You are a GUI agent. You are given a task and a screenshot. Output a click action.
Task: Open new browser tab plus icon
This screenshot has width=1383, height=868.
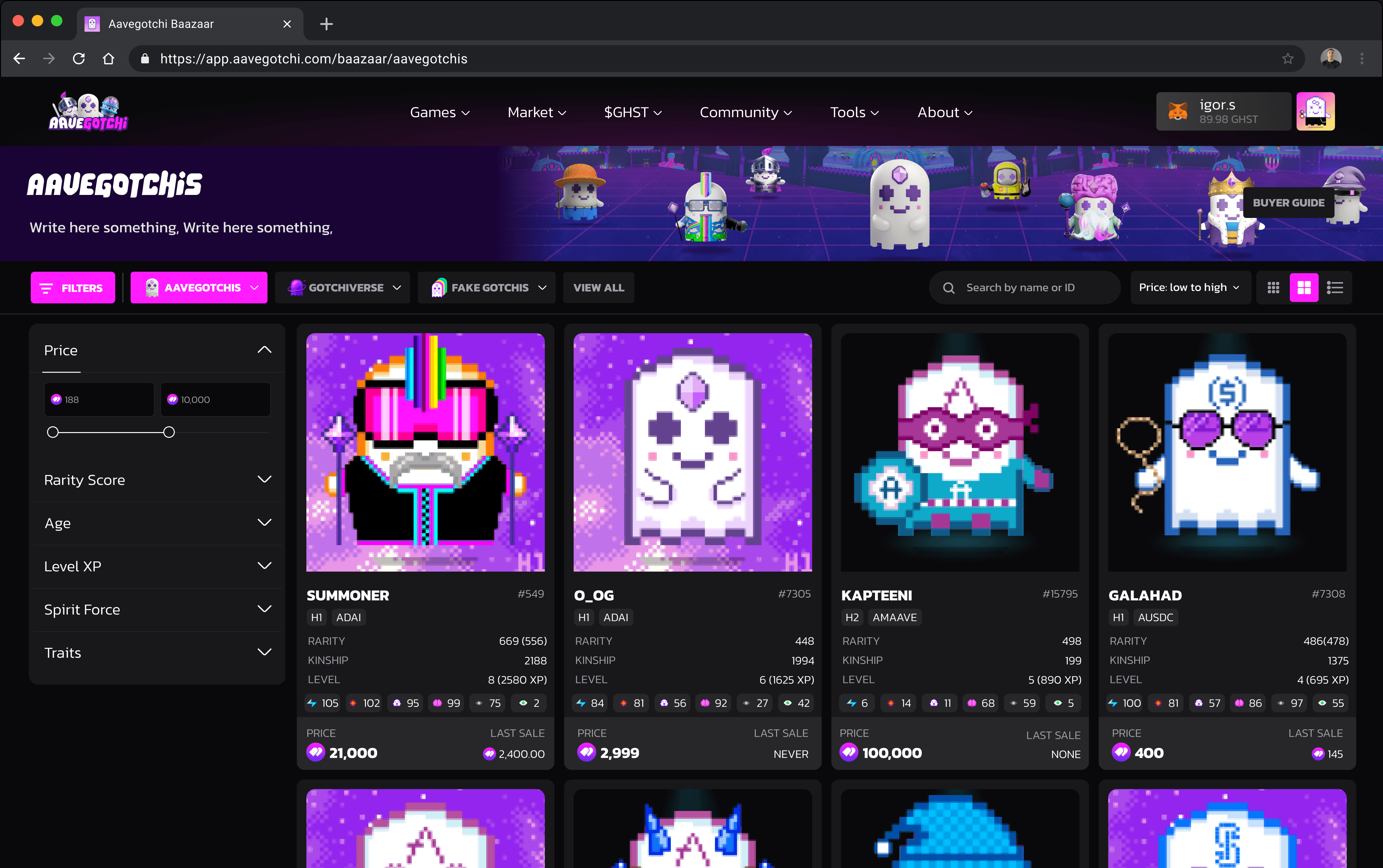pyautogui.click(x=326, y=24)
